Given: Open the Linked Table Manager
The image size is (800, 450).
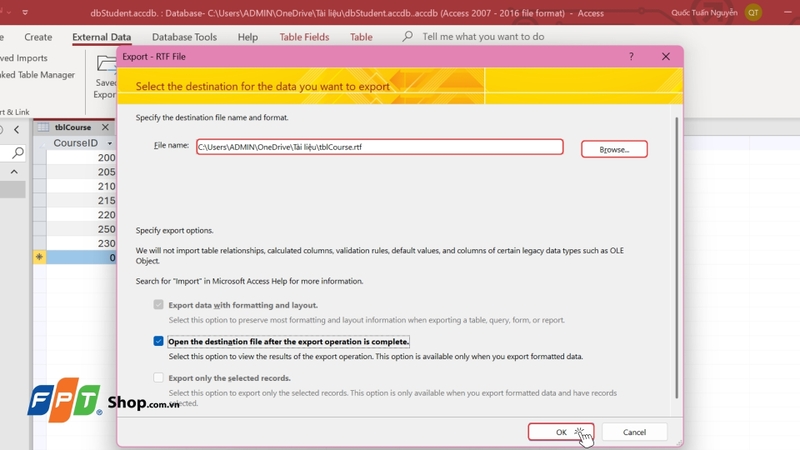Looking at the screenshot, I should click(37, 75).
